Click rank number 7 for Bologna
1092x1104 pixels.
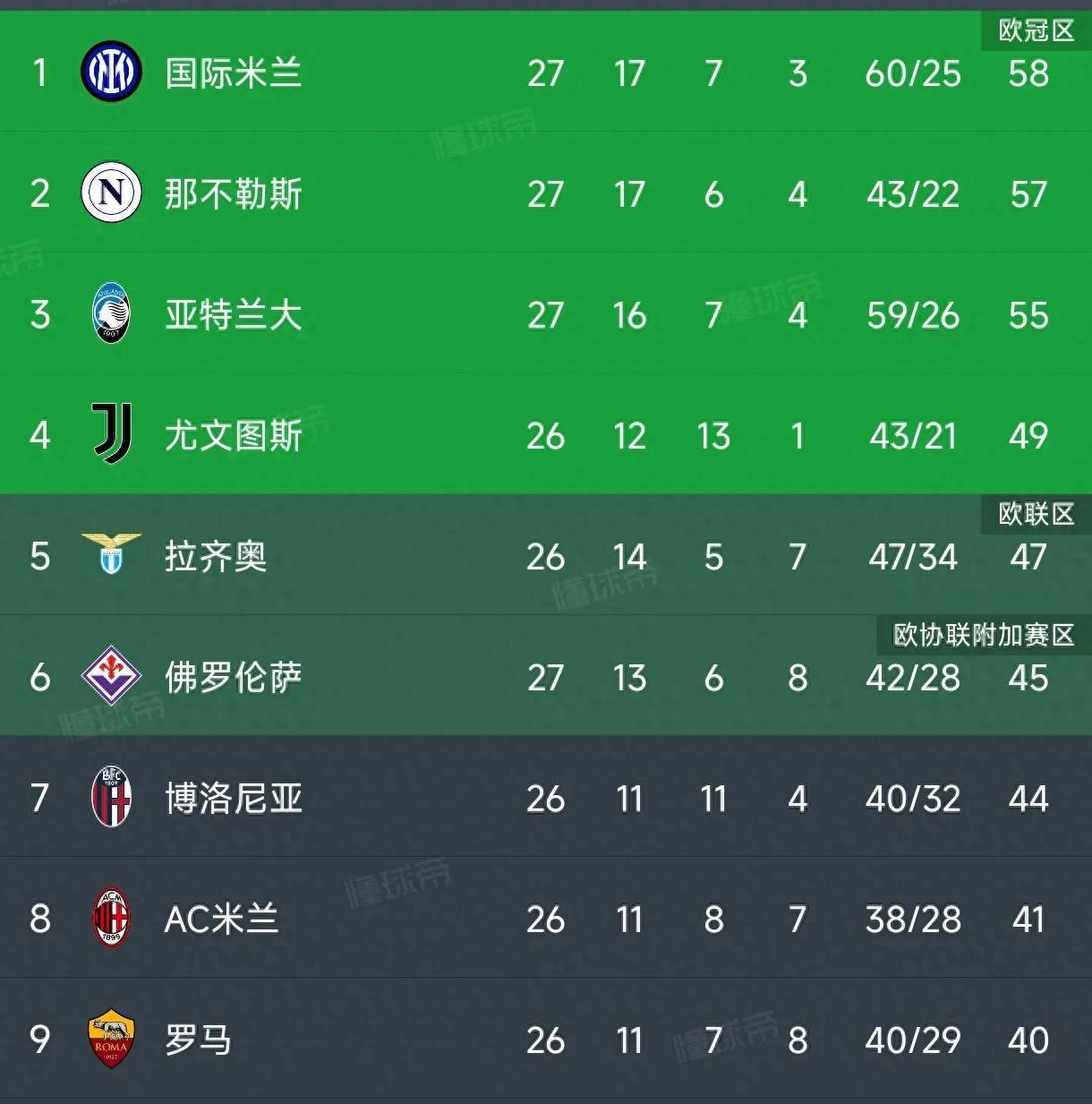pyautogui.click(x=39, y=799)
